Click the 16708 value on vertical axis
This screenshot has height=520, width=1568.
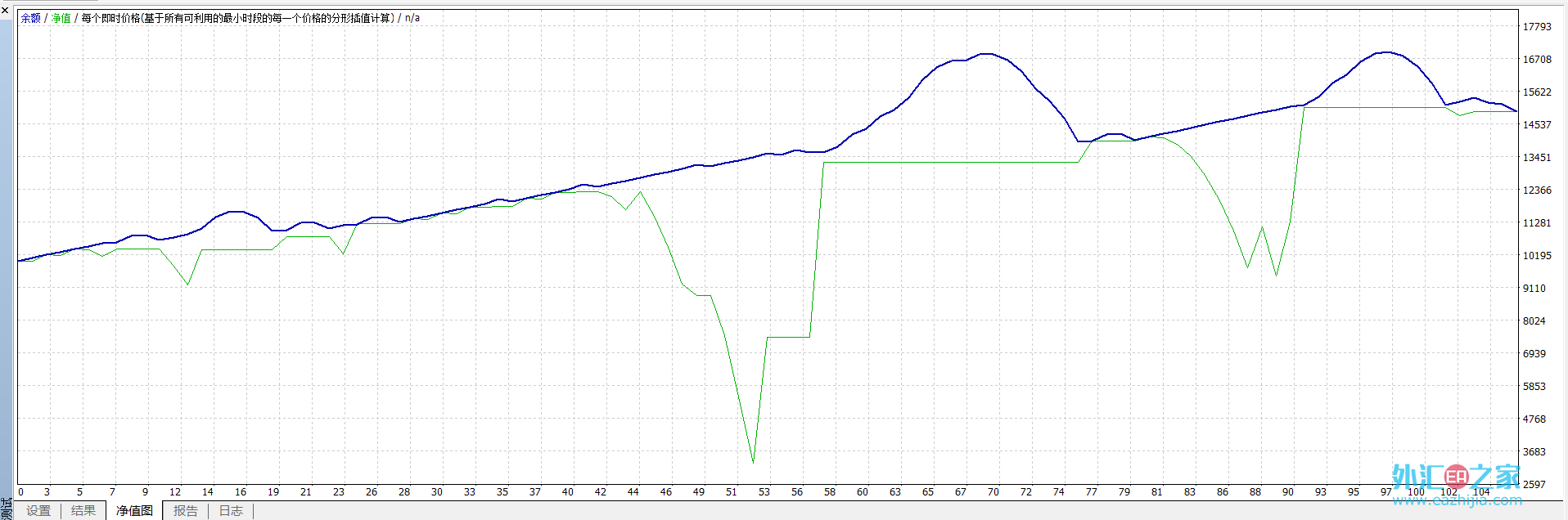click(1537, 60)
